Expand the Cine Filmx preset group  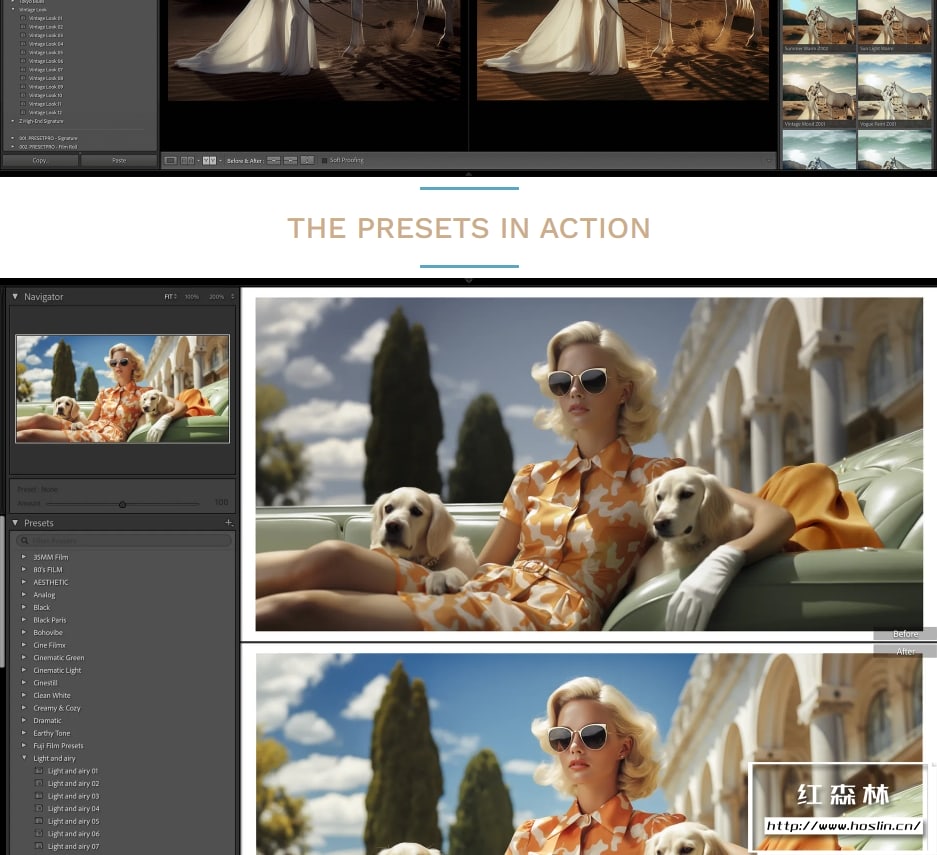tap(24, 645)
